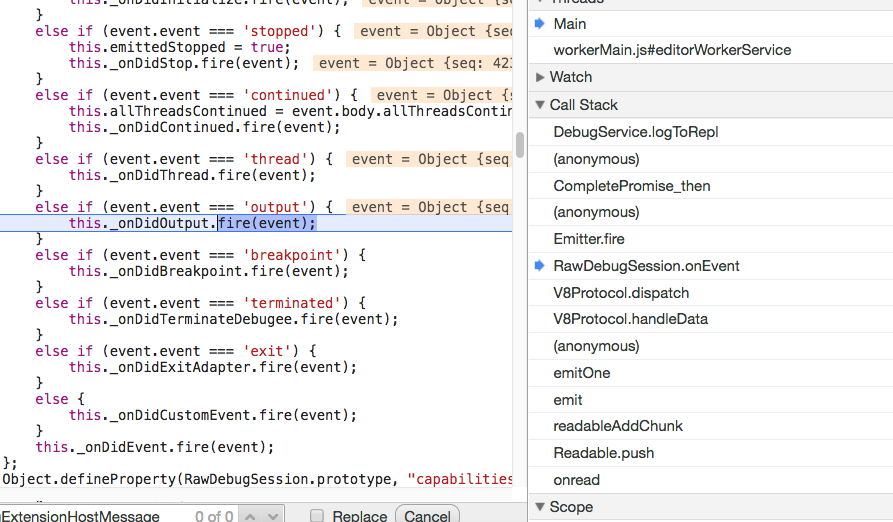Select Readable.push stack frame
The width and height of the screenshot is (893, 522).
(x=711, y=453)
